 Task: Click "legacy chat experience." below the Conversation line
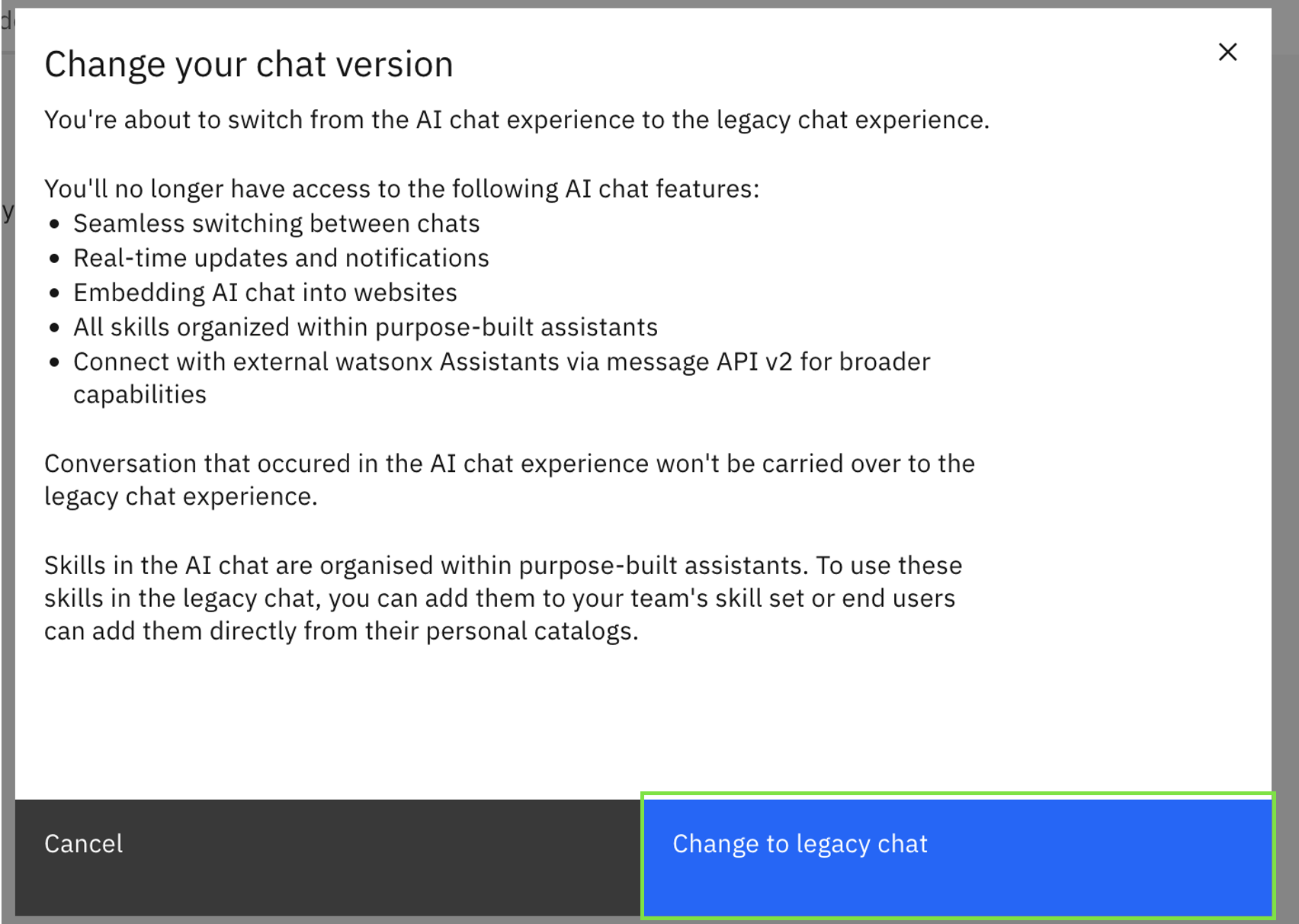181,497
